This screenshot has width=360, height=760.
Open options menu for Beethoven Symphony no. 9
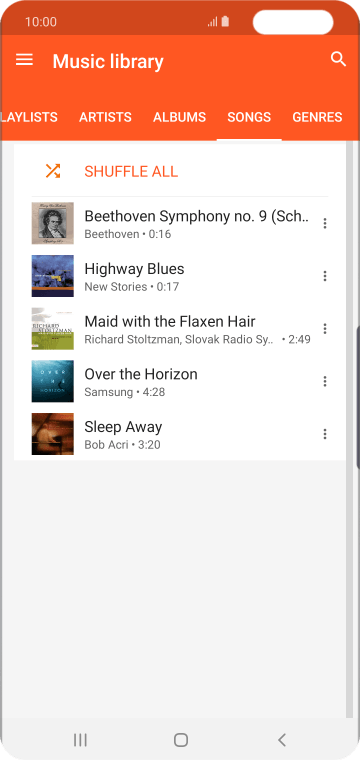[325, 223]
